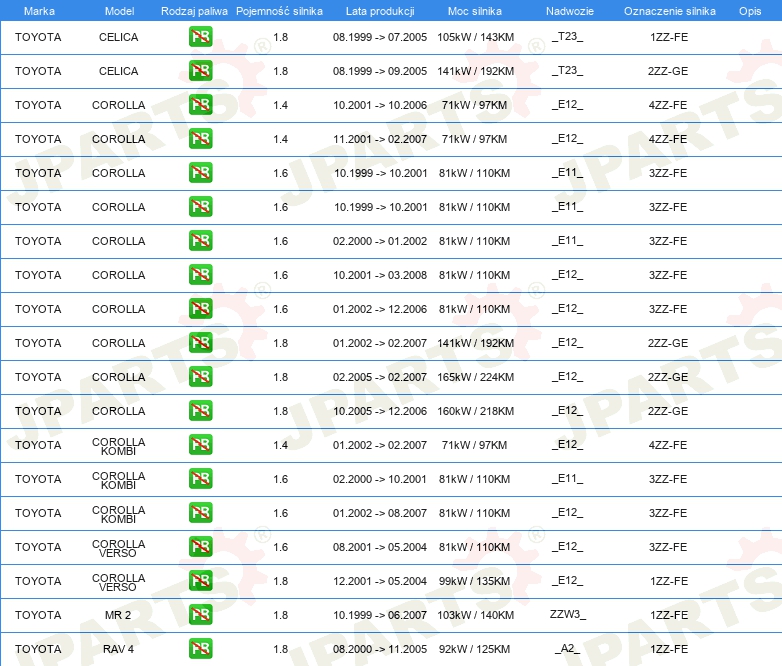Click the date range 02.2000 -> 10.2001
This screenshot has height=666, width=782.
[x=380, y=479]
